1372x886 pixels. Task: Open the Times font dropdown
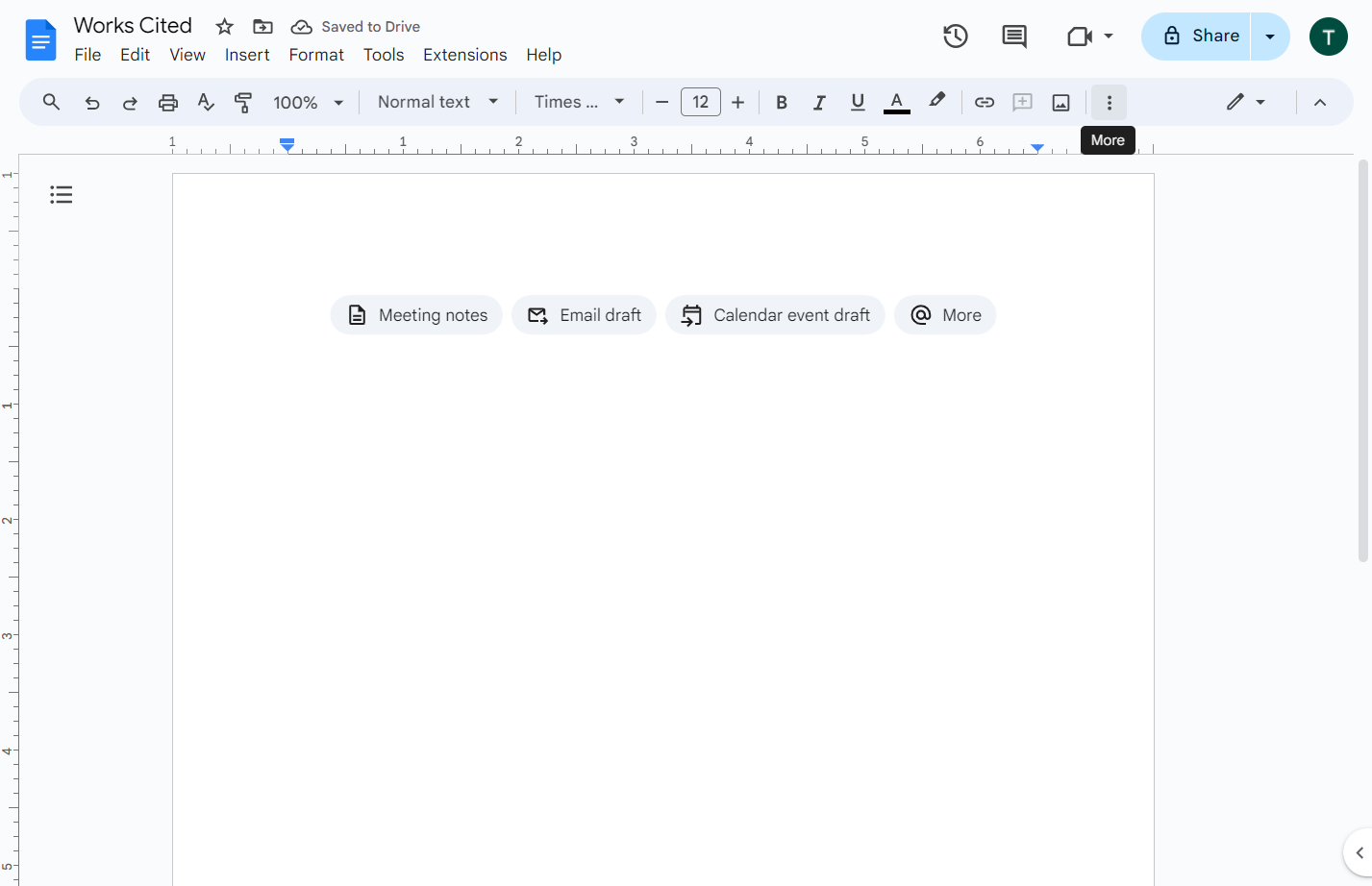tap(580, 102)
